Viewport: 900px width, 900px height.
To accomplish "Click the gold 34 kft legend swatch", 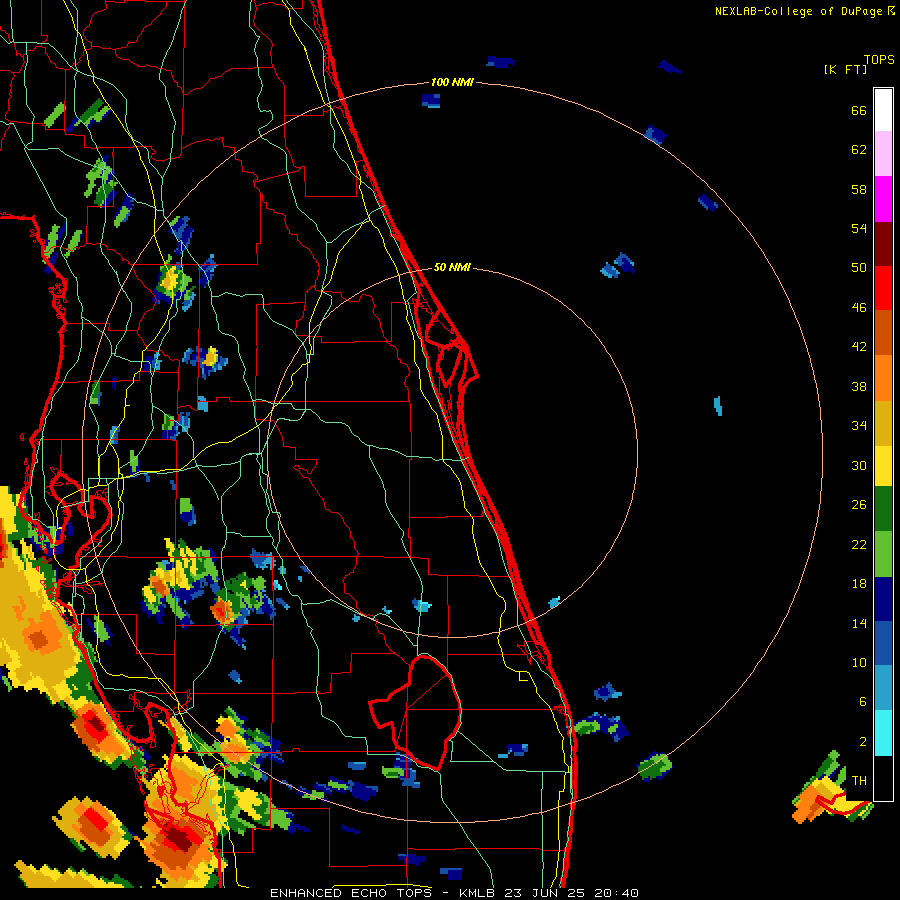I will [x=883, y=423].
